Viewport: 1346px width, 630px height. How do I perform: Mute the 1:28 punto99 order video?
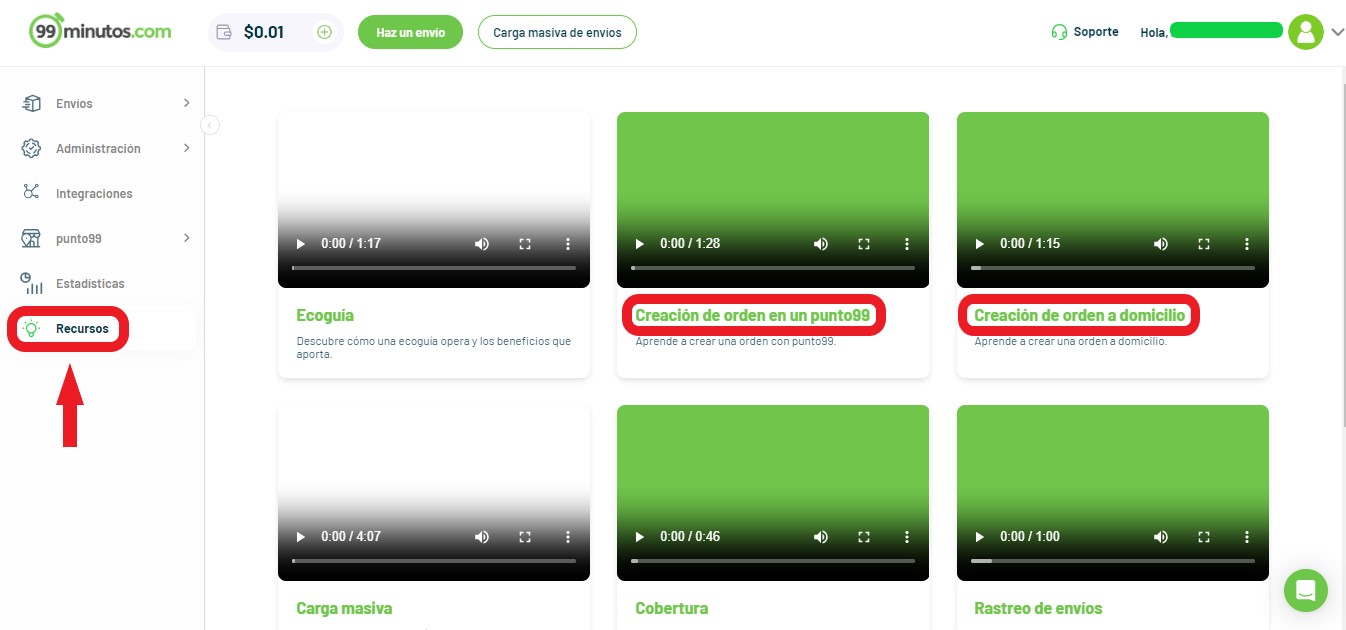821,243
